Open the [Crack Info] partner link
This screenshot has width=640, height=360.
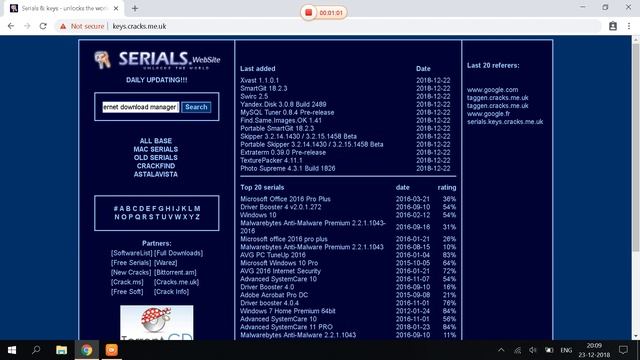pyautogui.click(x=171, y=292)
